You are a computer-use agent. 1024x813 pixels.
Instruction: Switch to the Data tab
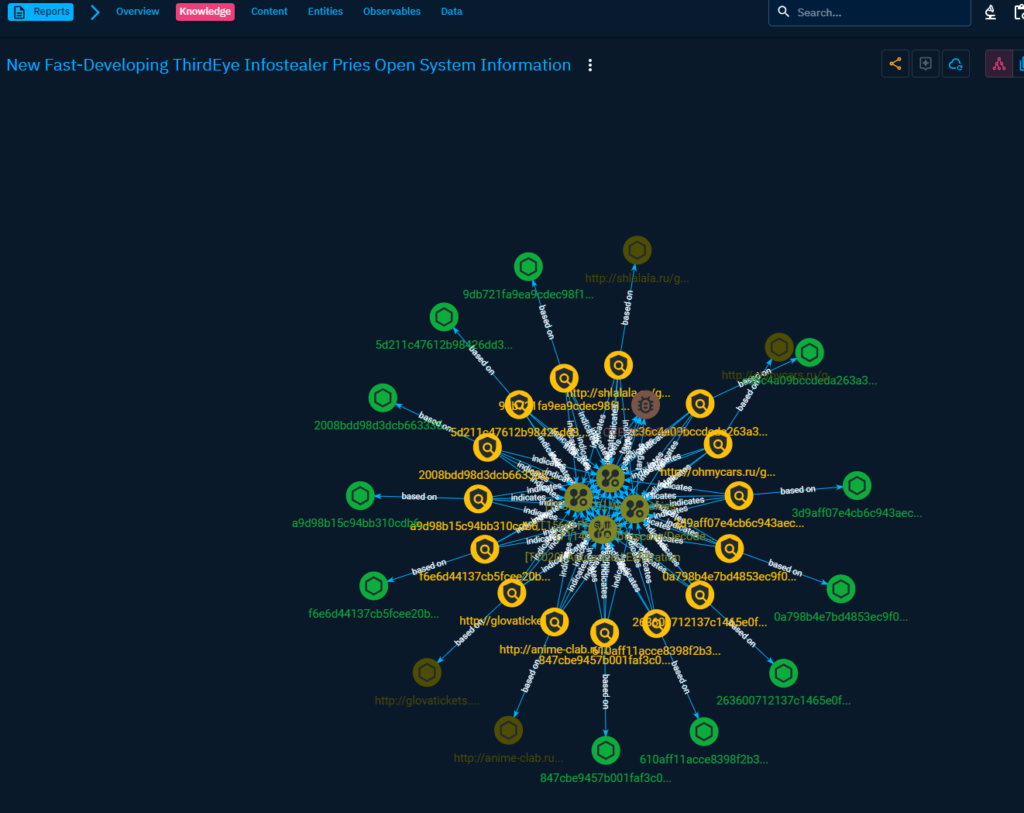click(451, 12)
